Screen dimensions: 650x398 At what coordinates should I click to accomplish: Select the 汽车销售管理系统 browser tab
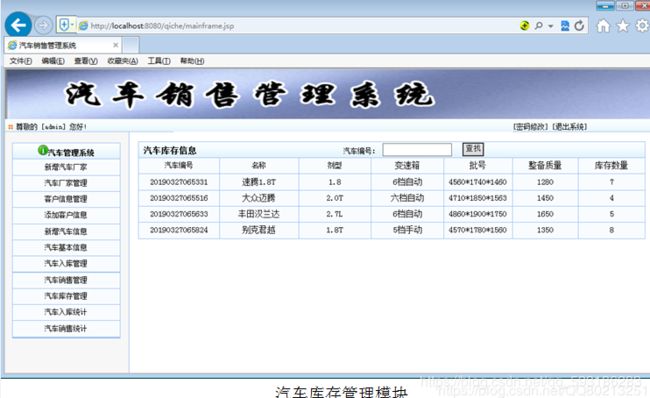(63, 45)
